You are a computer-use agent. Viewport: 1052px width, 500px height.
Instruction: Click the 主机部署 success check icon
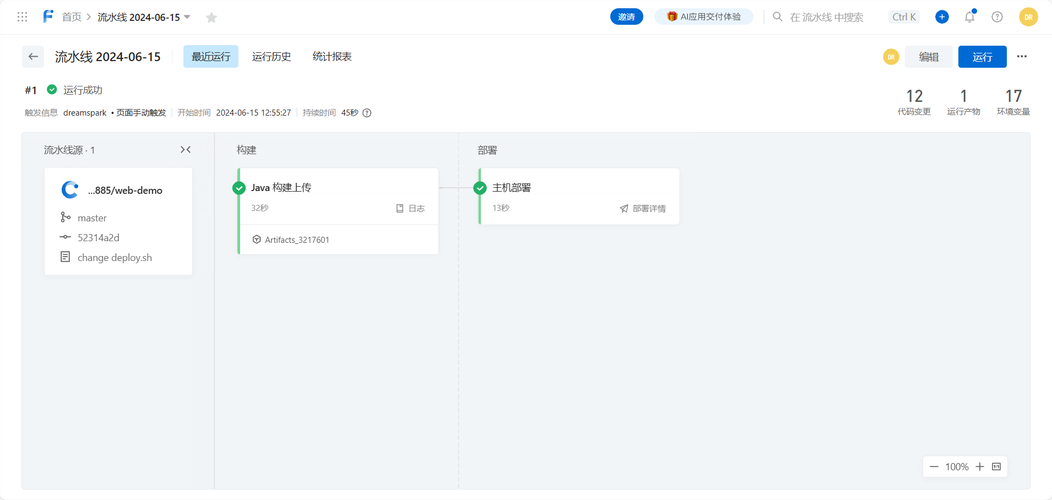tap(480, 189)
